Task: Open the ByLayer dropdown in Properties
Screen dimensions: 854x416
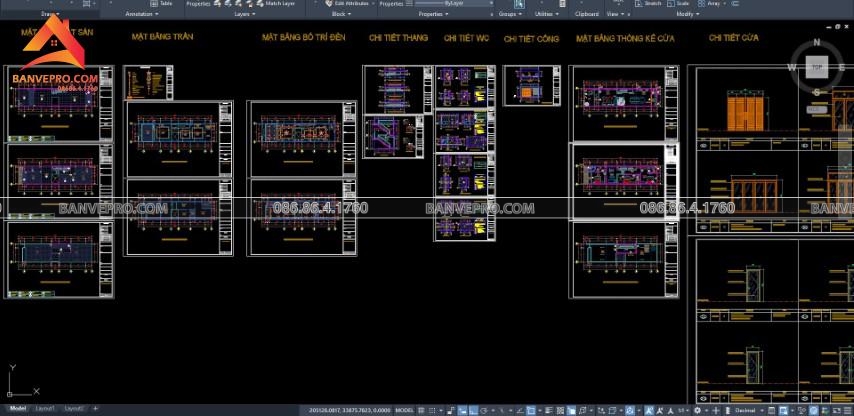Action: point(454,3)
